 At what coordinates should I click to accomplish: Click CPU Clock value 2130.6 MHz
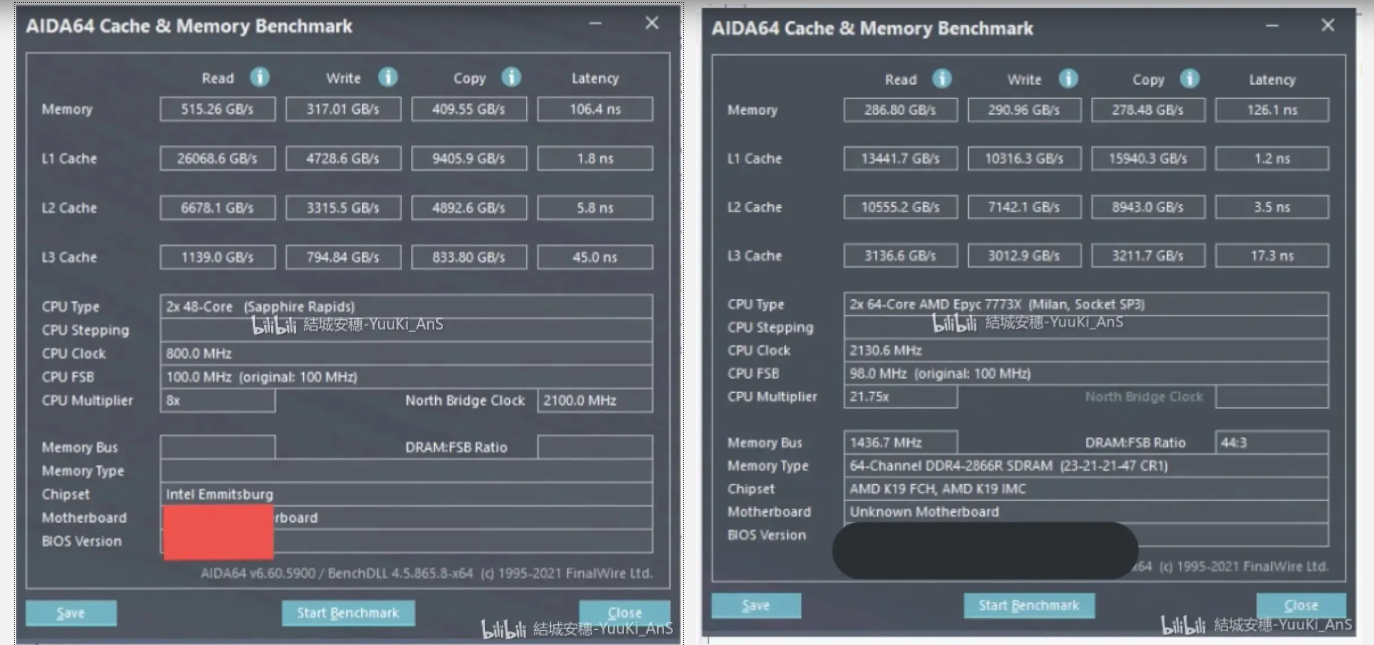[1086, 350]
